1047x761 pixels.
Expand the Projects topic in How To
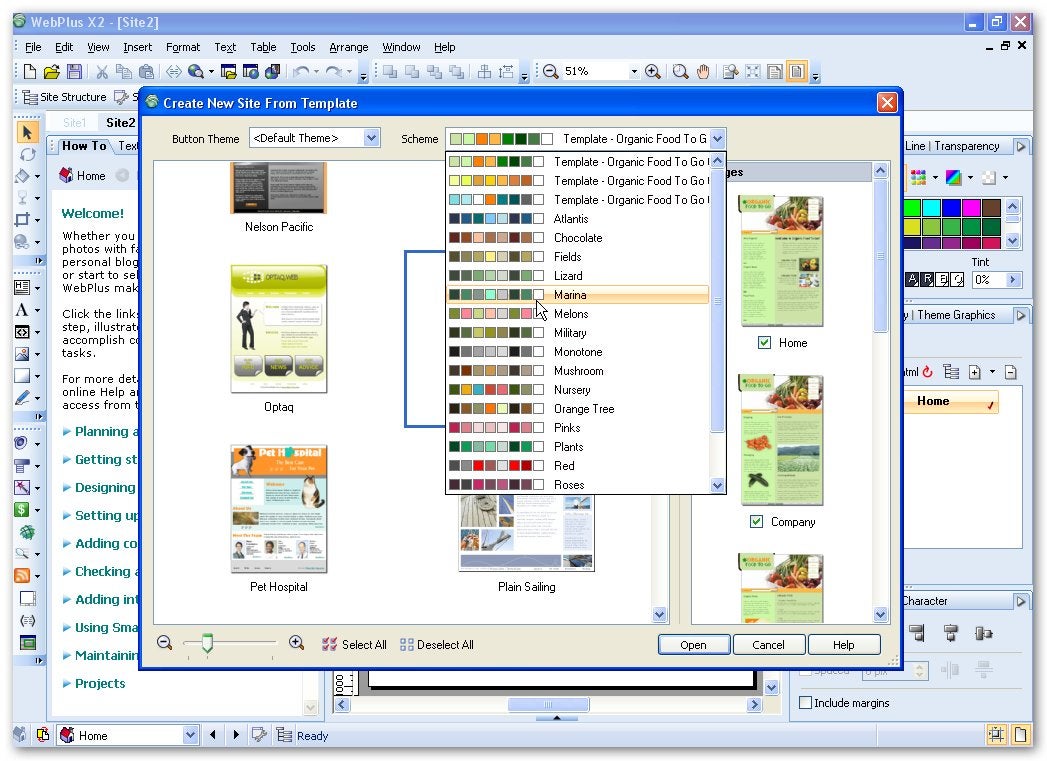(x=67, y=684)
